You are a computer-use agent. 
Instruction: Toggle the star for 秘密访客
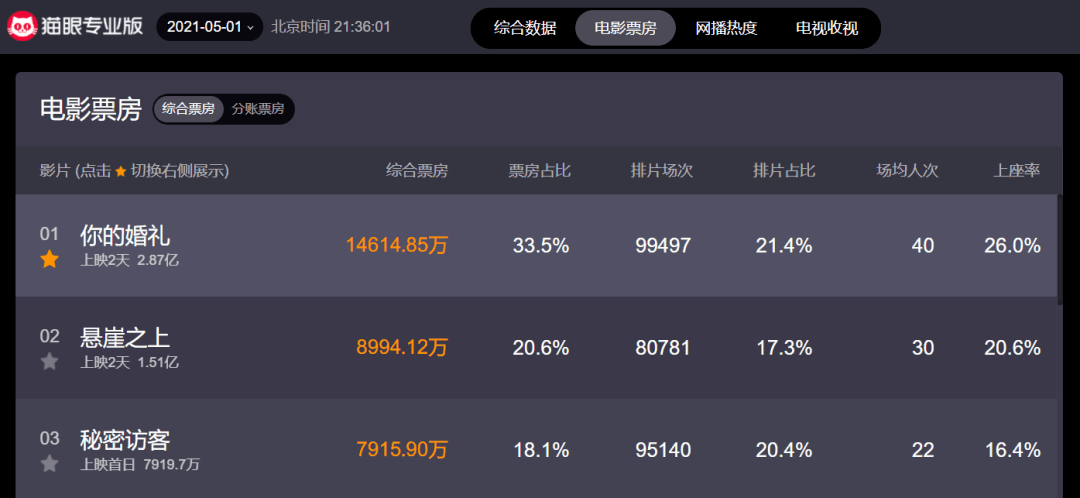pyautogui.click(x=50, y=464)
